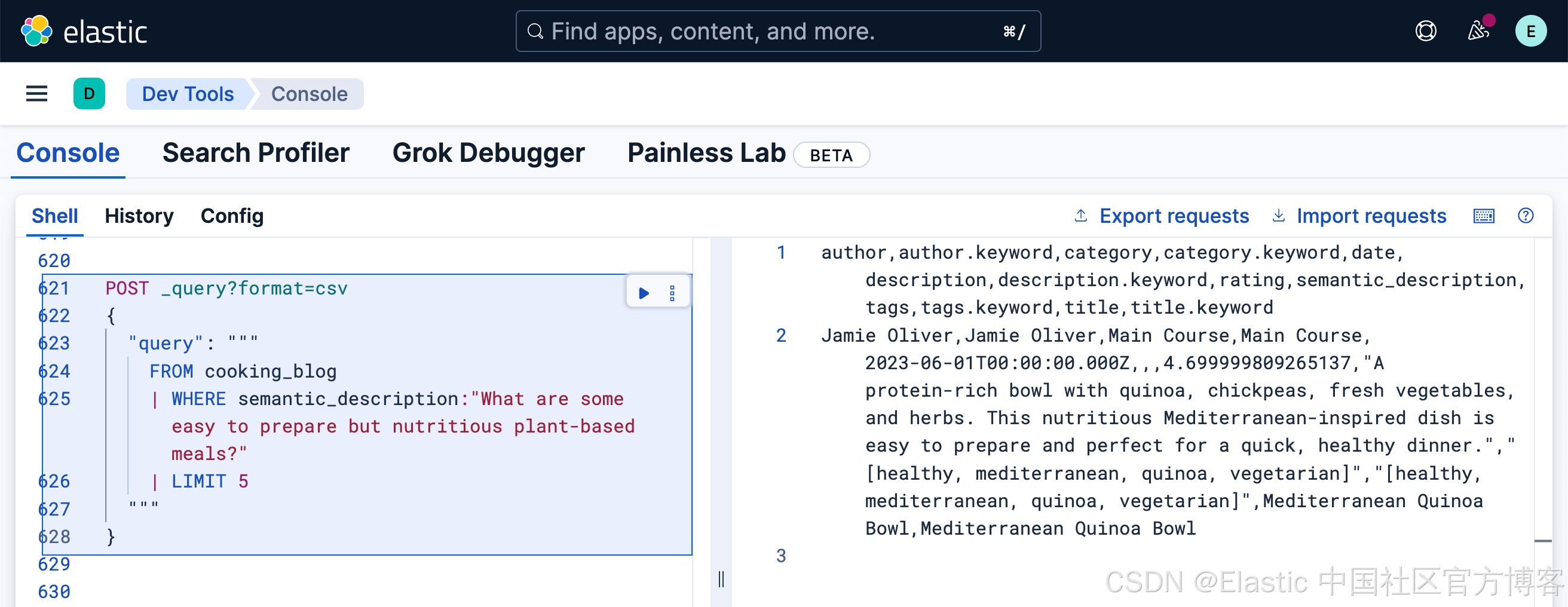Click output line number 2
1568x607 pixels.
coord(781,336)
